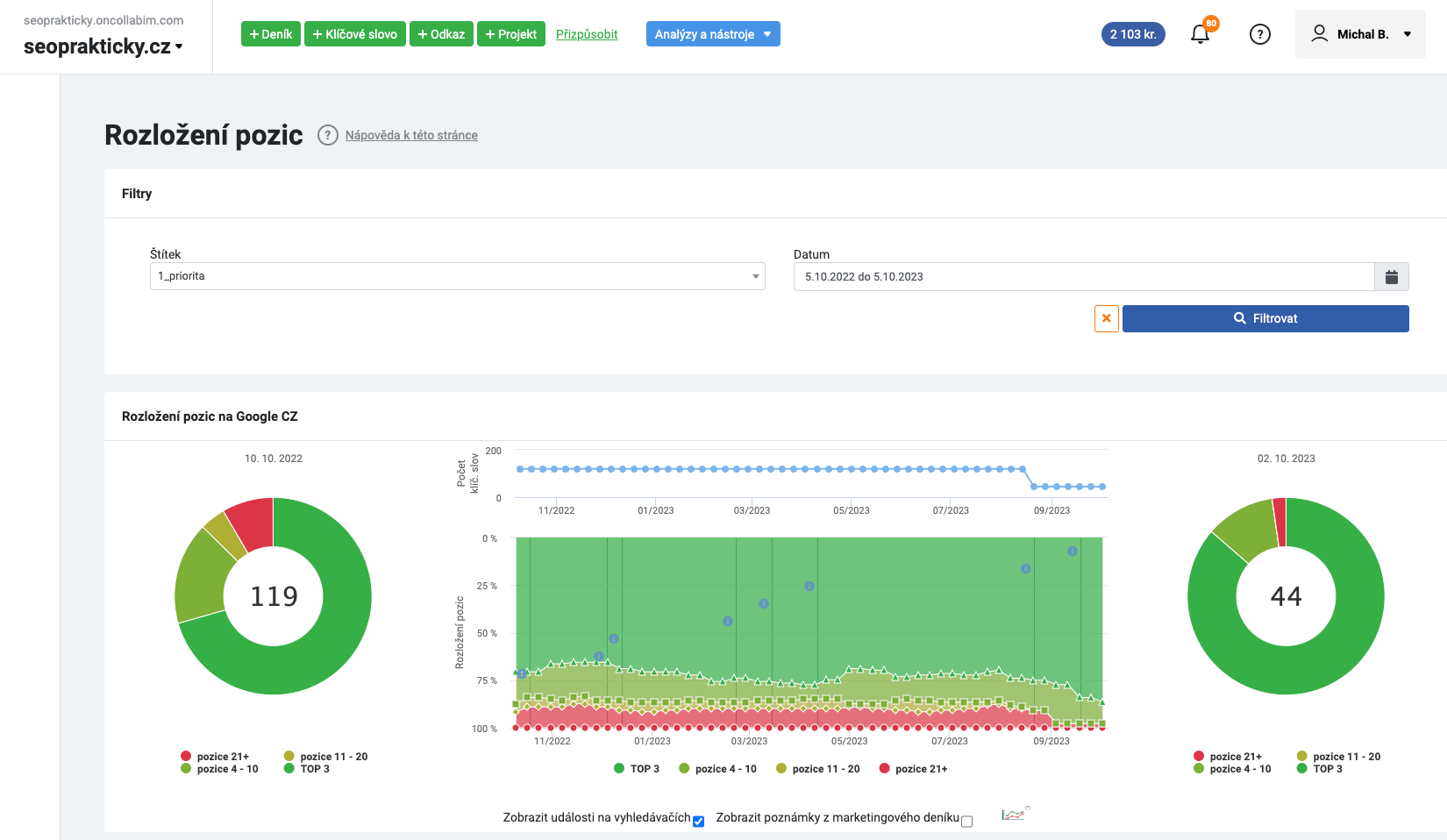Open the Přizpůsobit link
Image resolution: width=1447 pixels, height=840 pixels.
(587, 34)
